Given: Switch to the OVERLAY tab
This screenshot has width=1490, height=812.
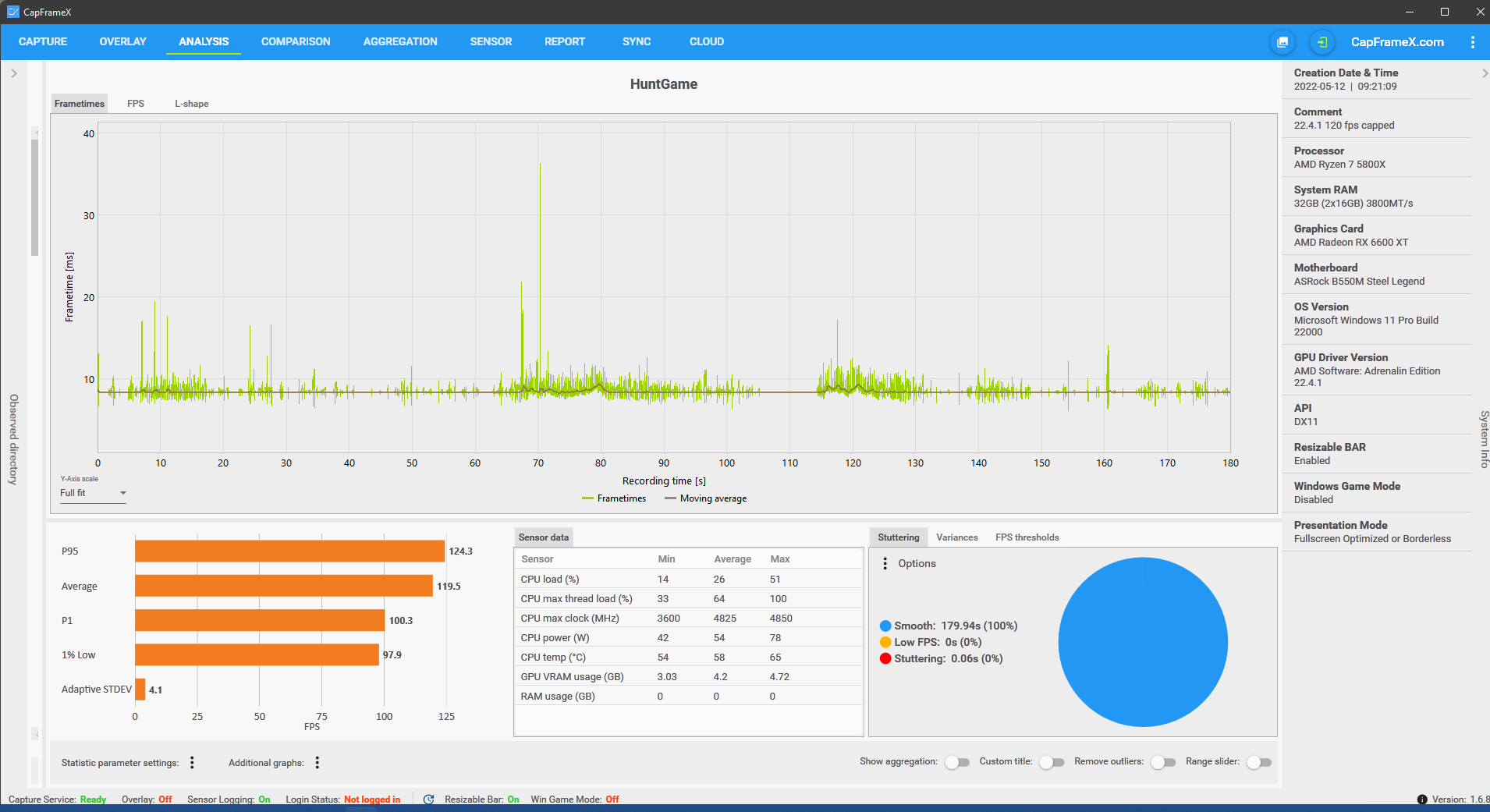Looking at the screenshot, I should (122, 41).
